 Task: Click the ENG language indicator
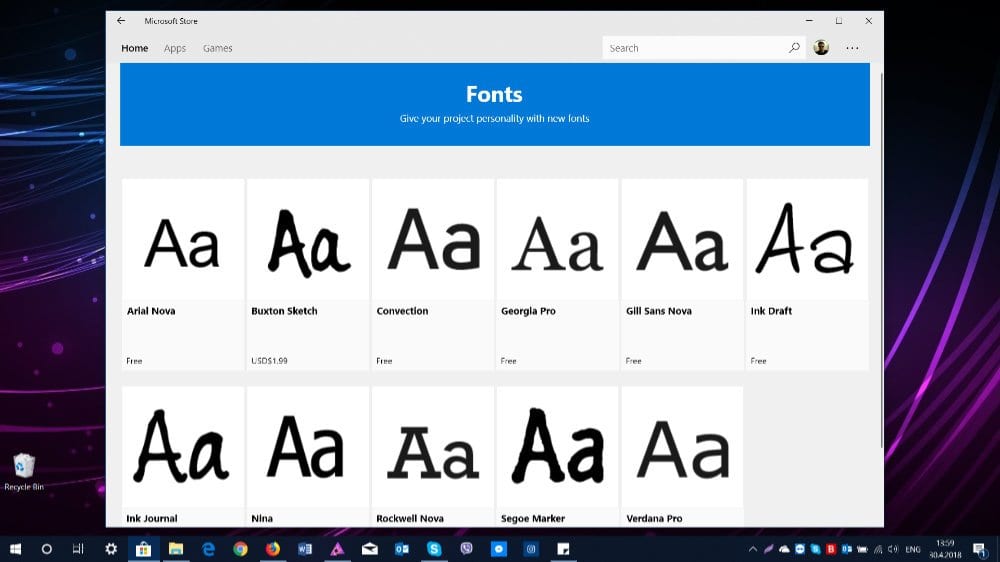click(x=913, y=549)
